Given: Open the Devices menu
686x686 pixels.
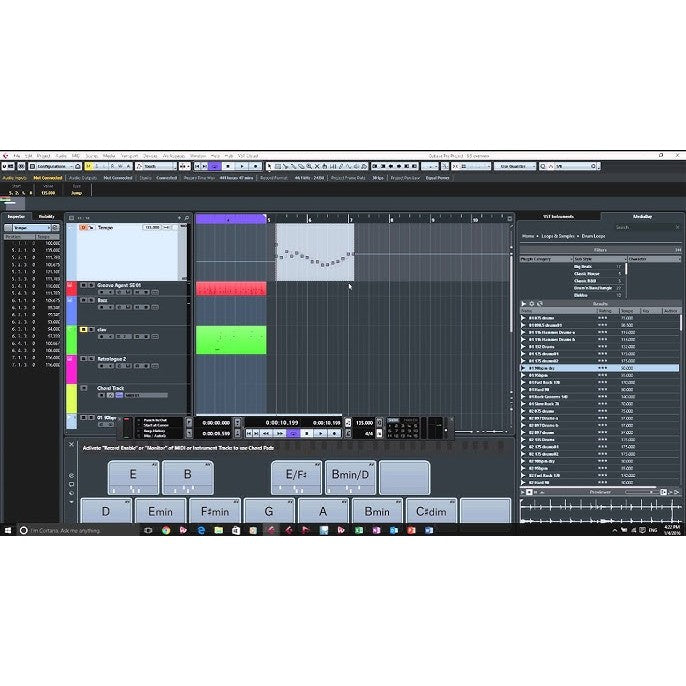Looking at the screenshot, I should (150, 156).
